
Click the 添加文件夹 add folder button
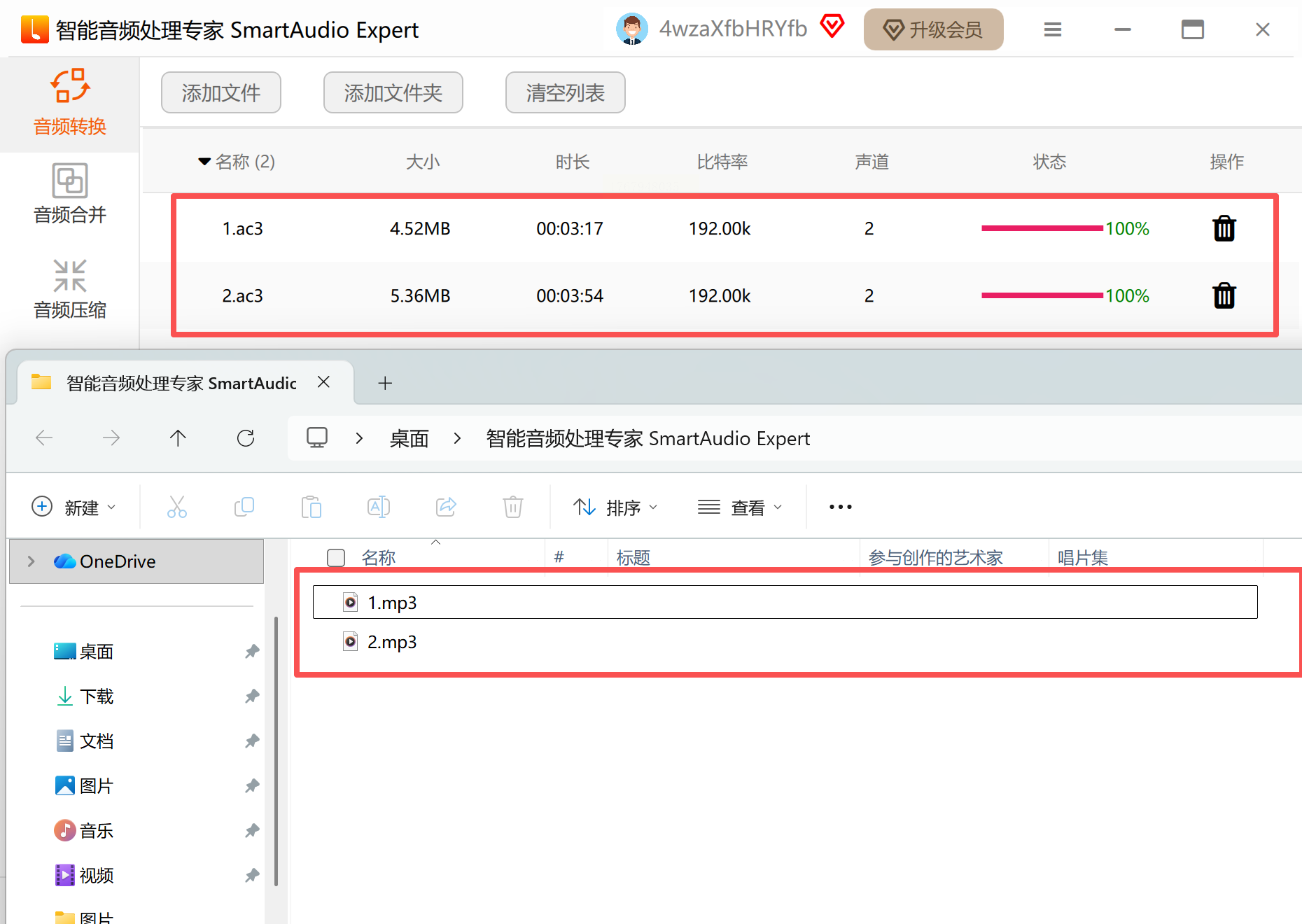coord(393,92)
